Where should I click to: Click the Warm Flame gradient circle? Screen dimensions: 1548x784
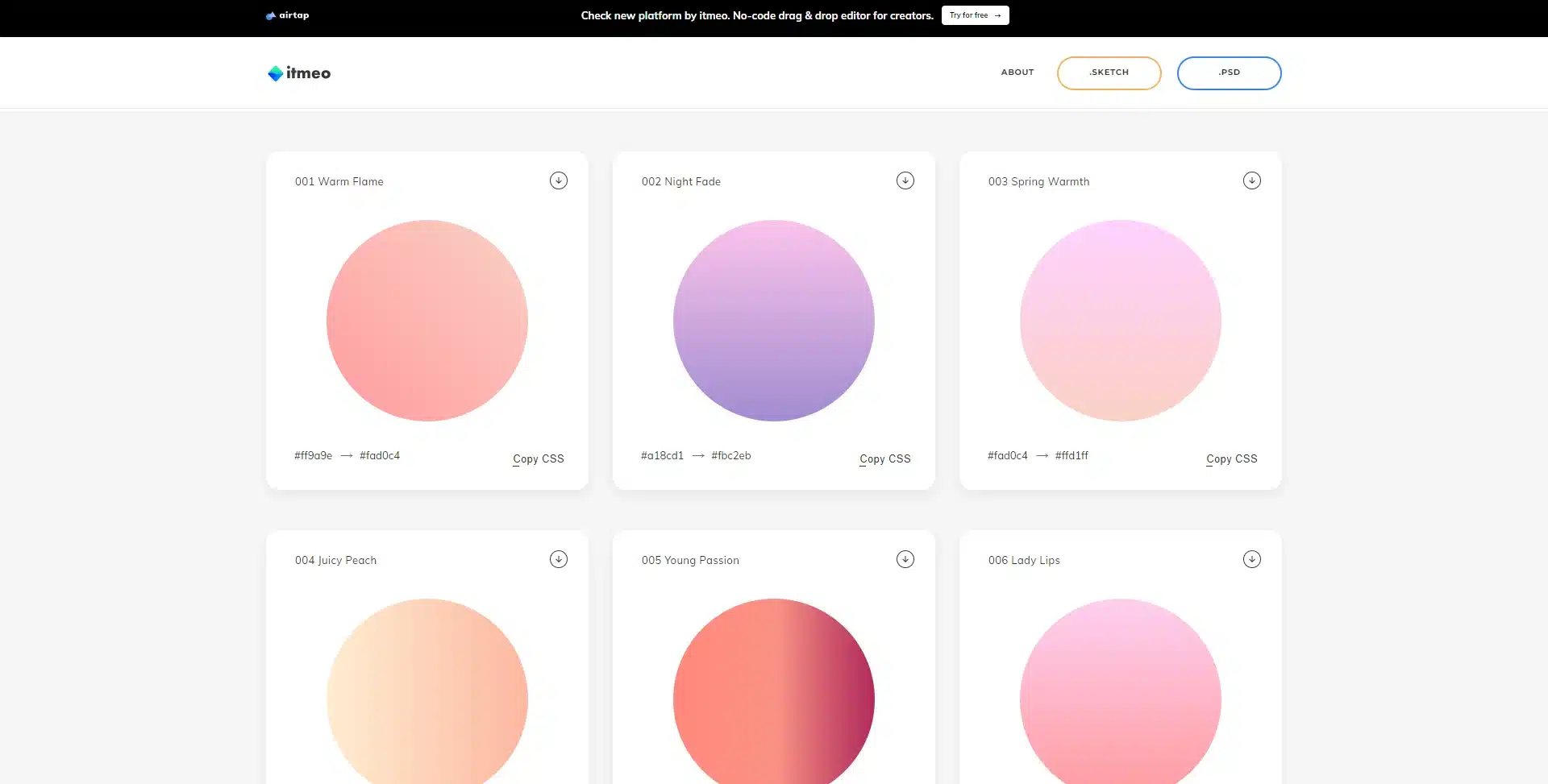click(x=427, y=321)
